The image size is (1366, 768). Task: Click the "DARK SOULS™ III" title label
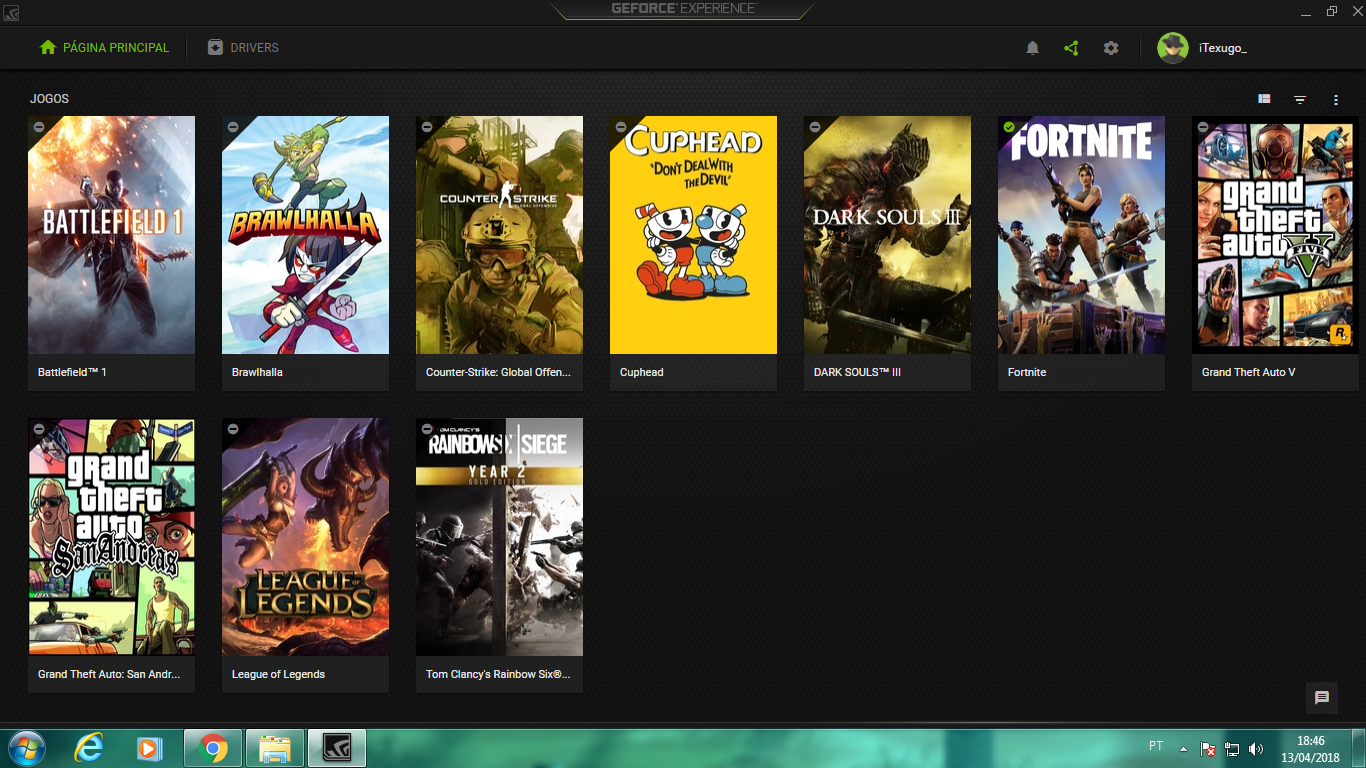coord(858,372)
